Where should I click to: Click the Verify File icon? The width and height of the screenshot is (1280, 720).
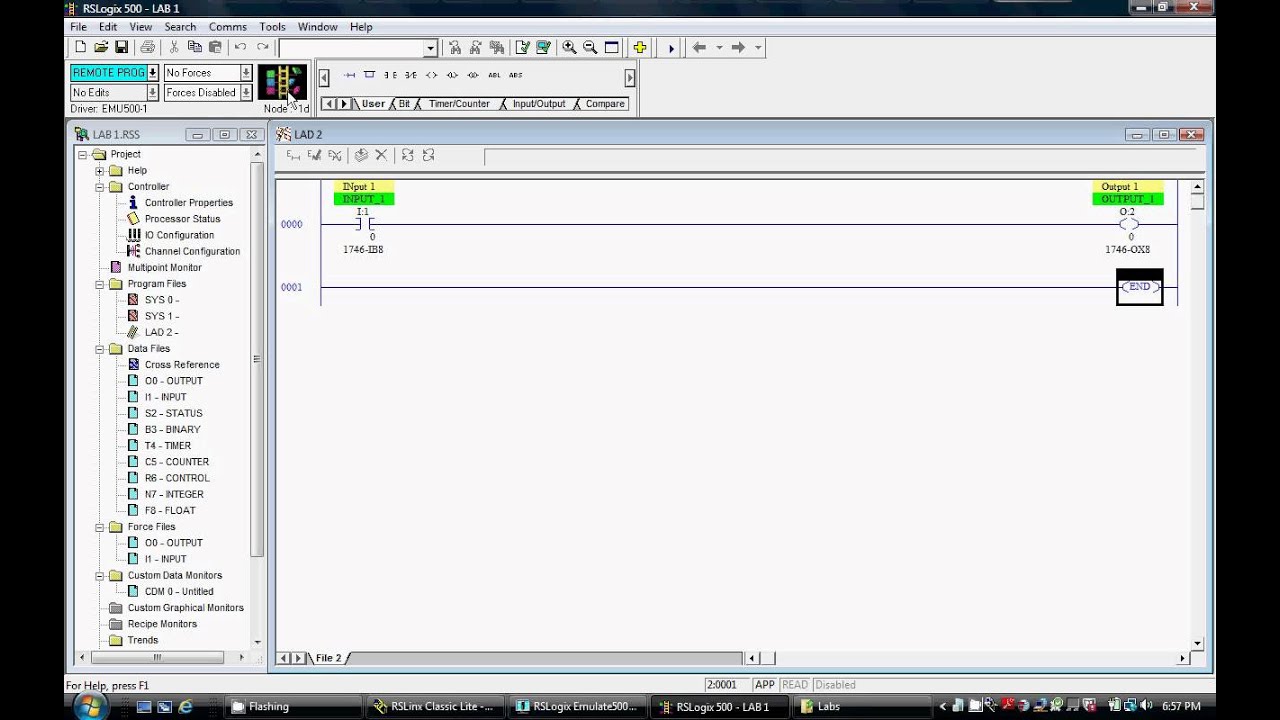click(x=522, y=47)
